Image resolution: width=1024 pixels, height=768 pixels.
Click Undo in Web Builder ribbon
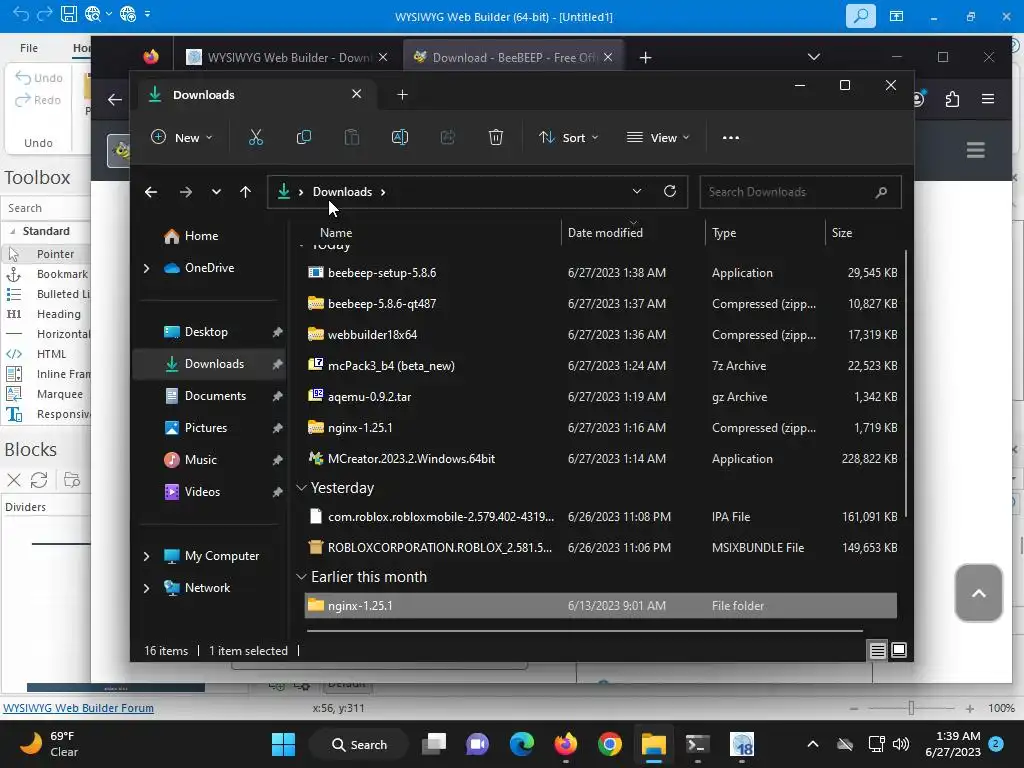pyautogui.click(x=39, y=78)
